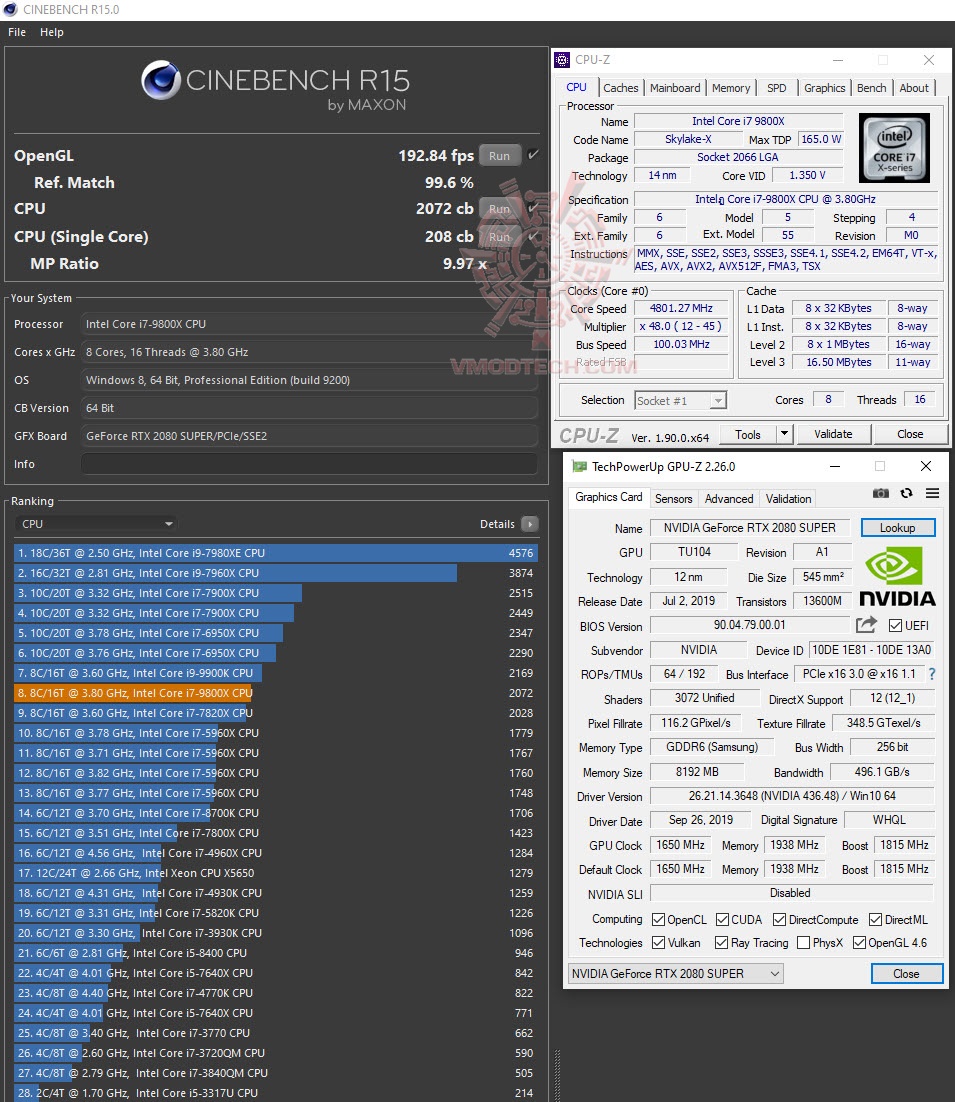Open the File menu
955x1102 pixels.
point(17,32)
